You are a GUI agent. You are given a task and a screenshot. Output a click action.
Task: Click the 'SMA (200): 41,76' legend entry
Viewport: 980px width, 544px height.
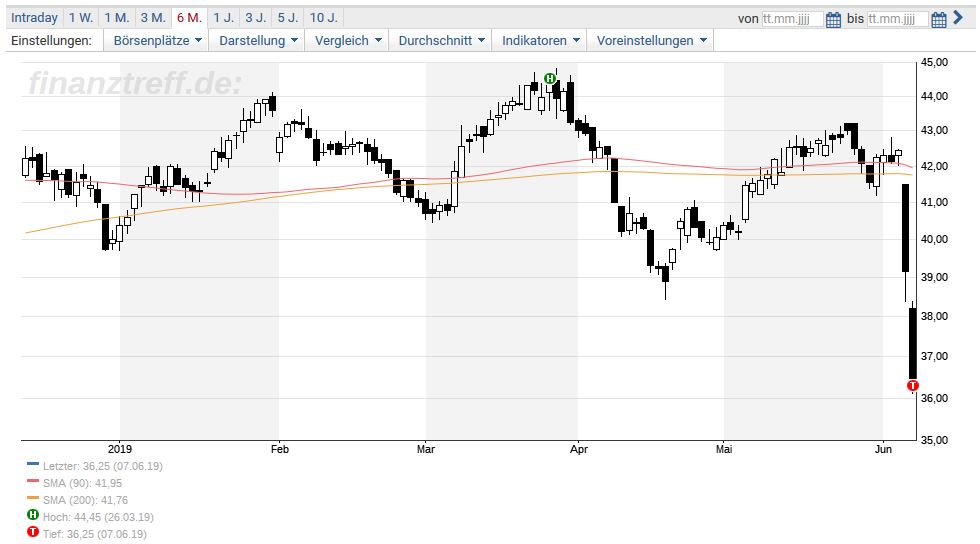pyautogui.click(x=85, y=500)
